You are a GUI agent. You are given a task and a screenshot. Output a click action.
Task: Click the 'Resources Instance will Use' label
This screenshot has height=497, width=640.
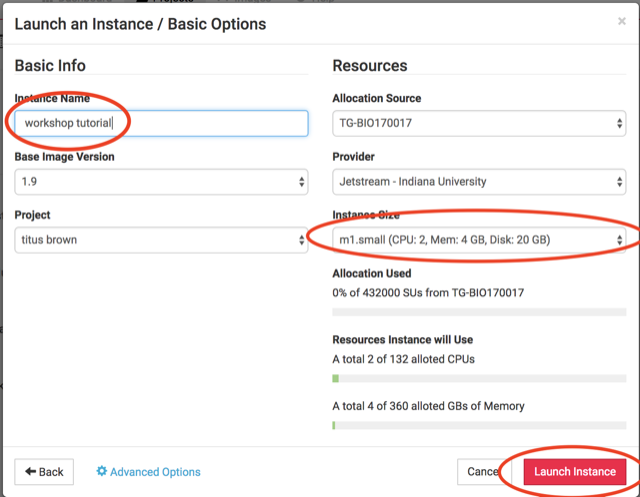(x=402, y=339)
